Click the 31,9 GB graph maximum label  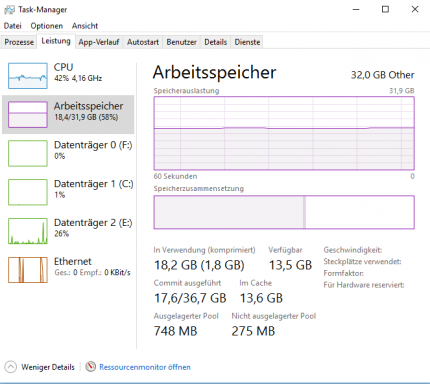pos(402,91)
